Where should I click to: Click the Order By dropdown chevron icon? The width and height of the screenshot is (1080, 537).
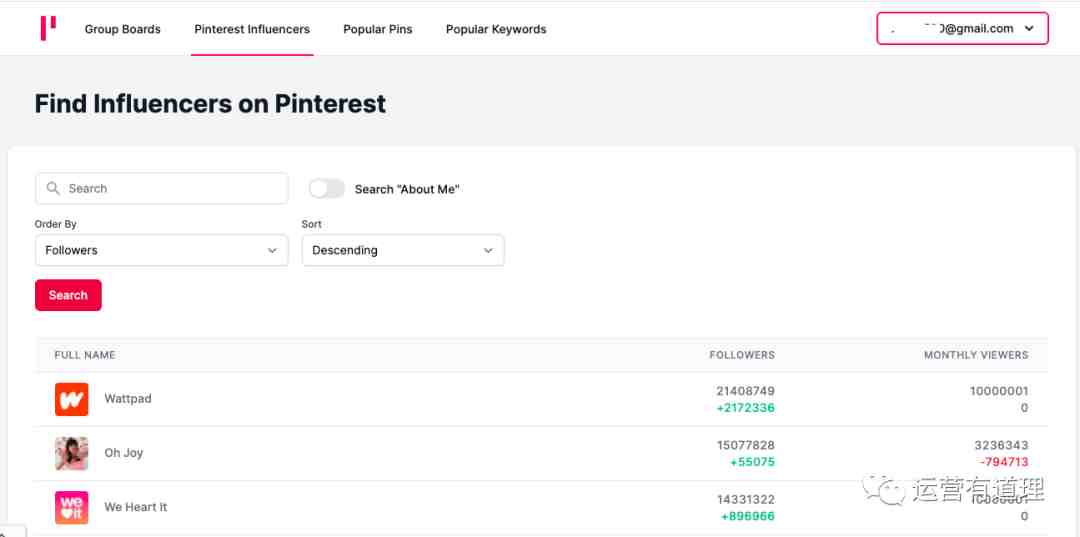[272, 251]
